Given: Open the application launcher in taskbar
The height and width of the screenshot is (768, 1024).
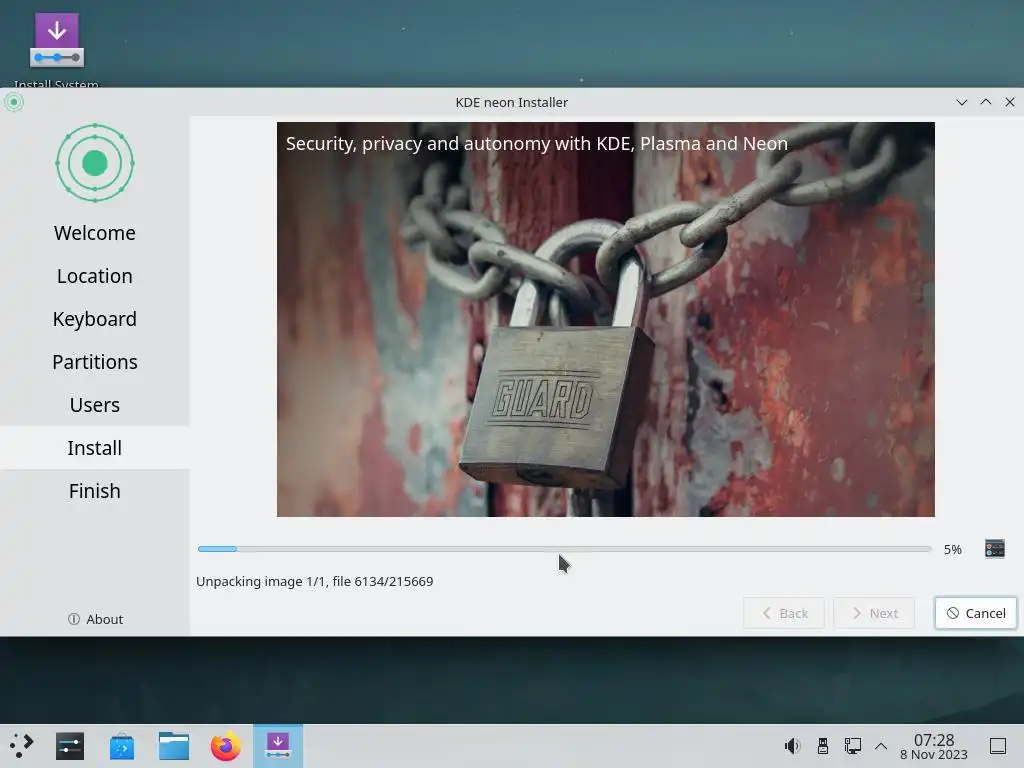Looking at the screenshot, I should (x=22, y=745).
